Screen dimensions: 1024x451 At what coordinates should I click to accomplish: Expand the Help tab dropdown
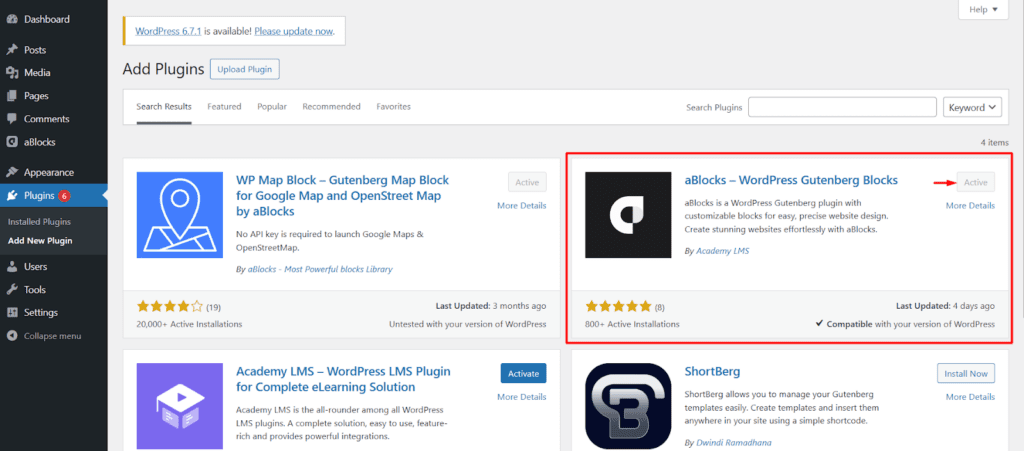pyautogui.click(x=984, y=9)
